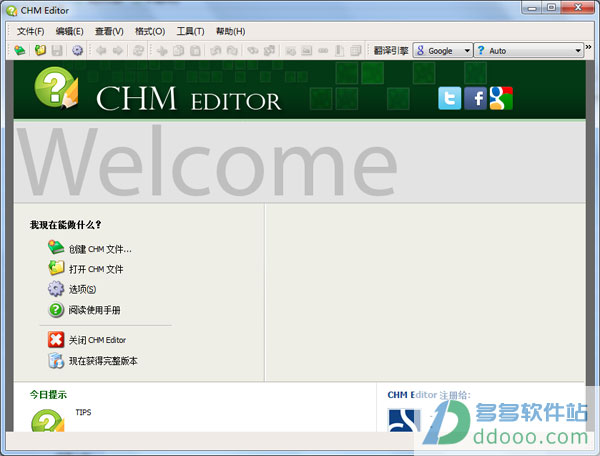Viewport: 600px width, 456px height.
Task: Open the 工具(T) menu
Action: coord(190,31)
